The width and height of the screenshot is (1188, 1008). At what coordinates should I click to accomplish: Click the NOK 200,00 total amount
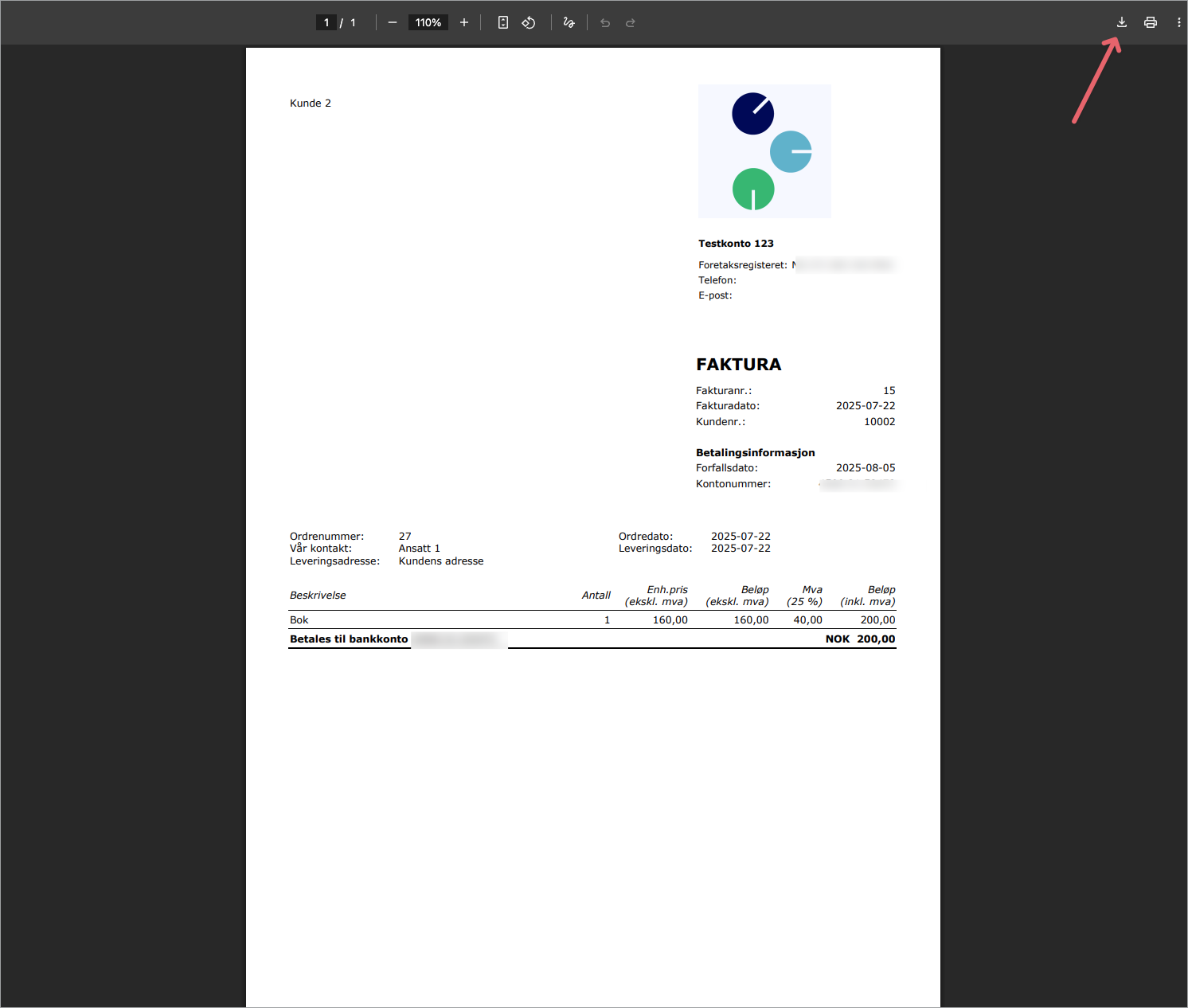click(x=860, y=639)
